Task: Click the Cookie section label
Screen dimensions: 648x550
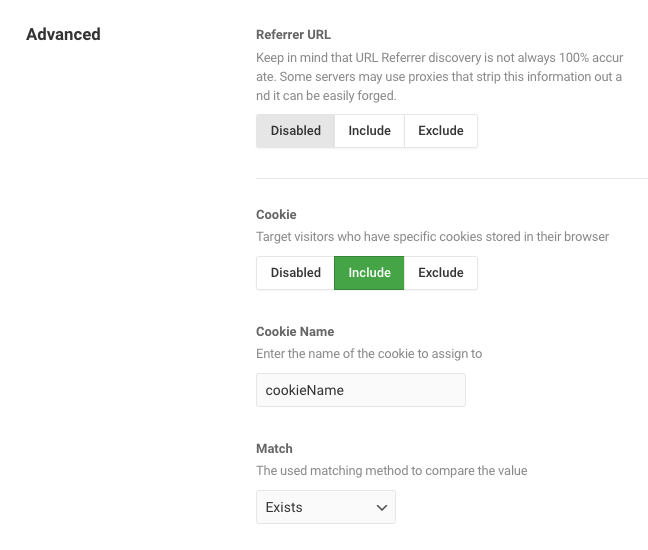Action: click(x=276, y=214)
